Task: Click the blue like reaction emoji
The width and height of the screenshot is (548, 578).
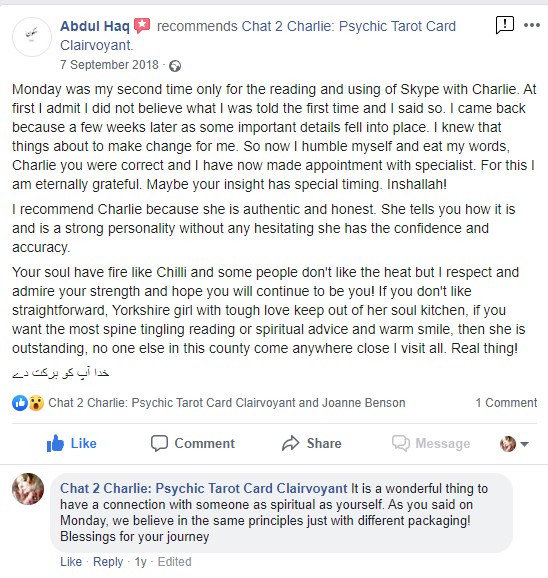Action: pyautogui.click(x=20, y=403)
